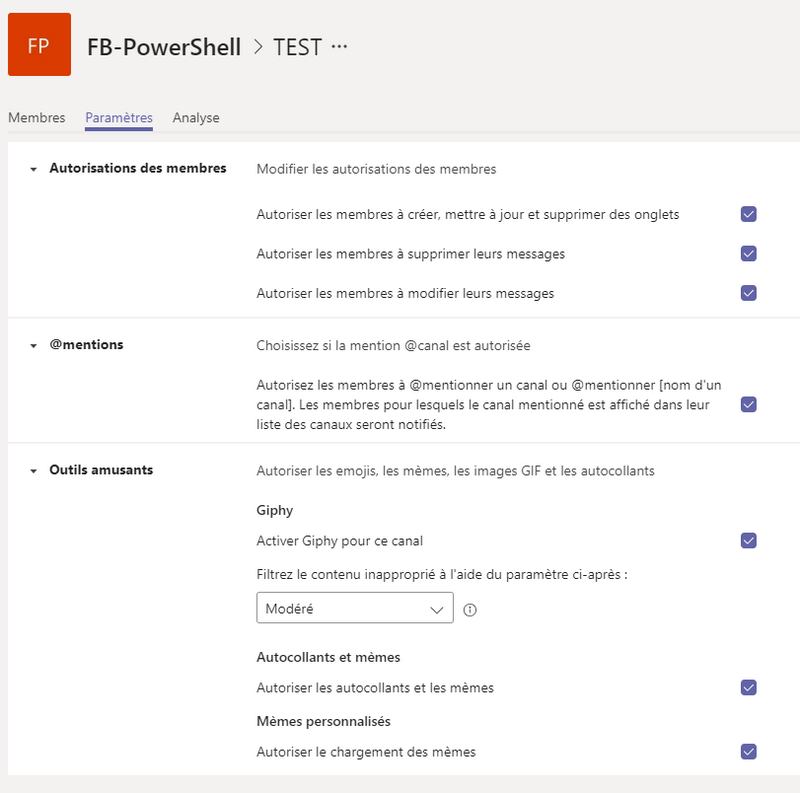Collapse the @mentions section
Viewport: 800px width, 793px height.
[x=34, y=346]
